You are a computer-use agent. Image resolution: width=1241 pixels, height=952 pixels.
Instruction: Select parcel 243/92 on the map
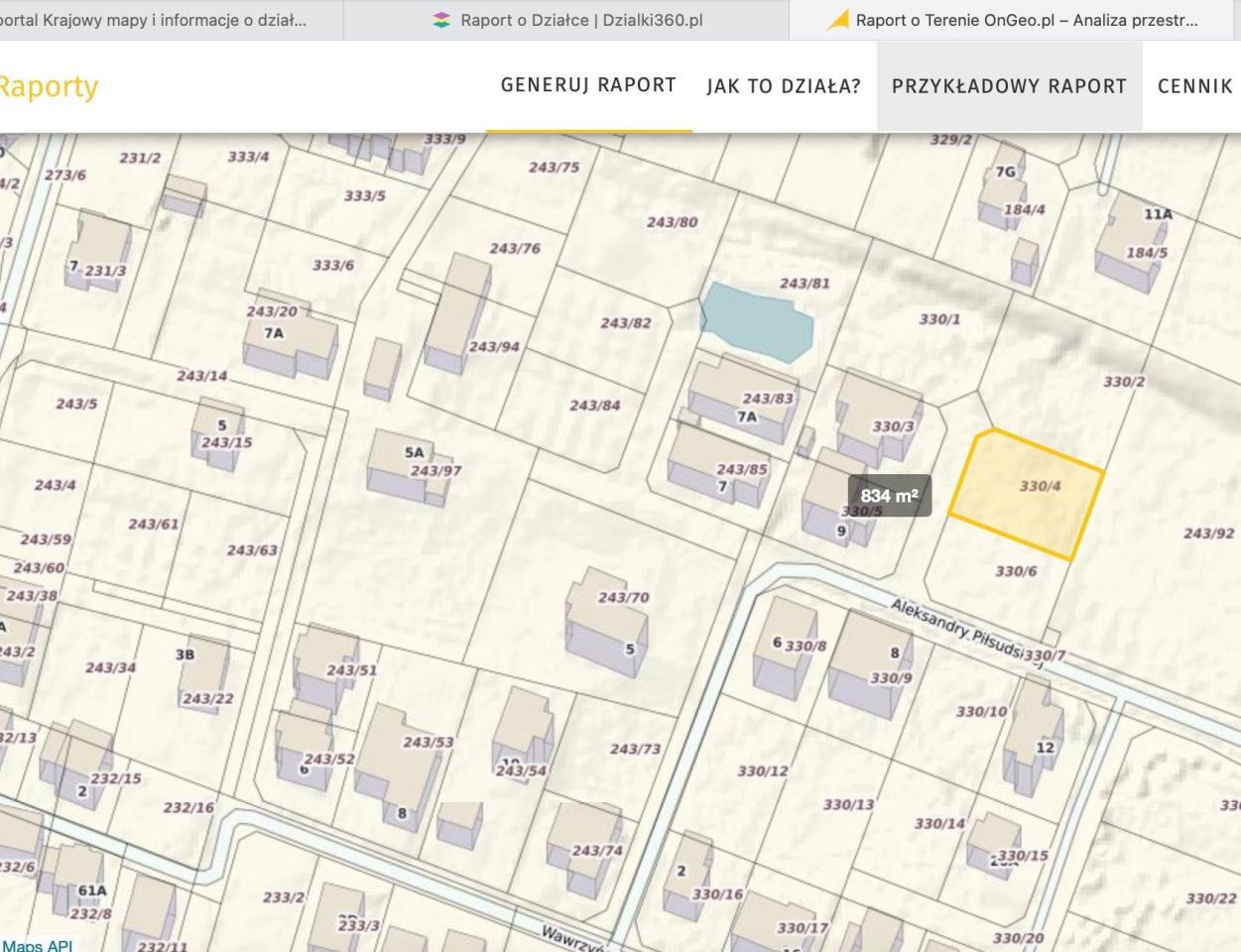1208,534
